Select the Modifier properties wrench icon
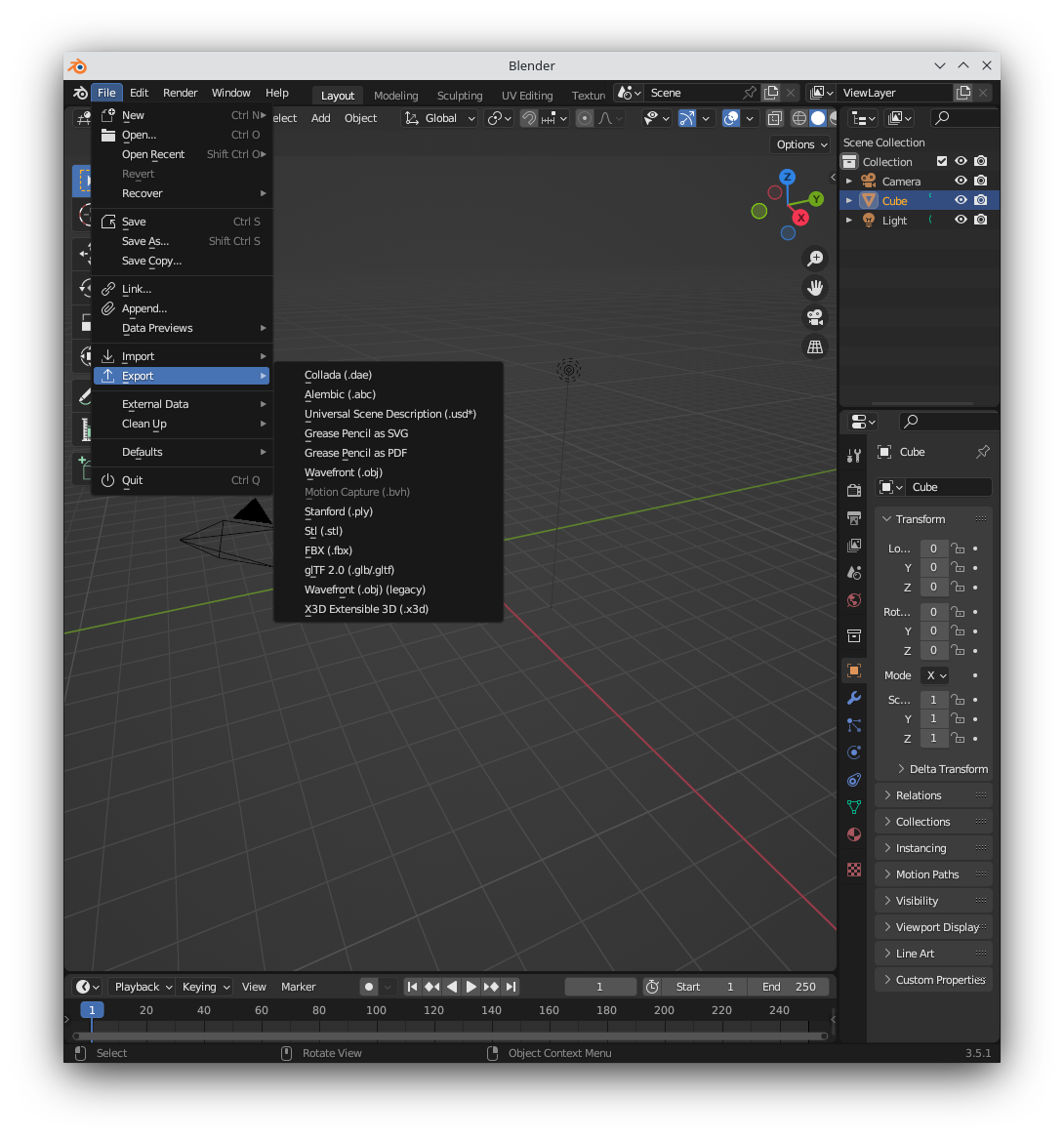1064x1138 pixels. click(854, 698)
